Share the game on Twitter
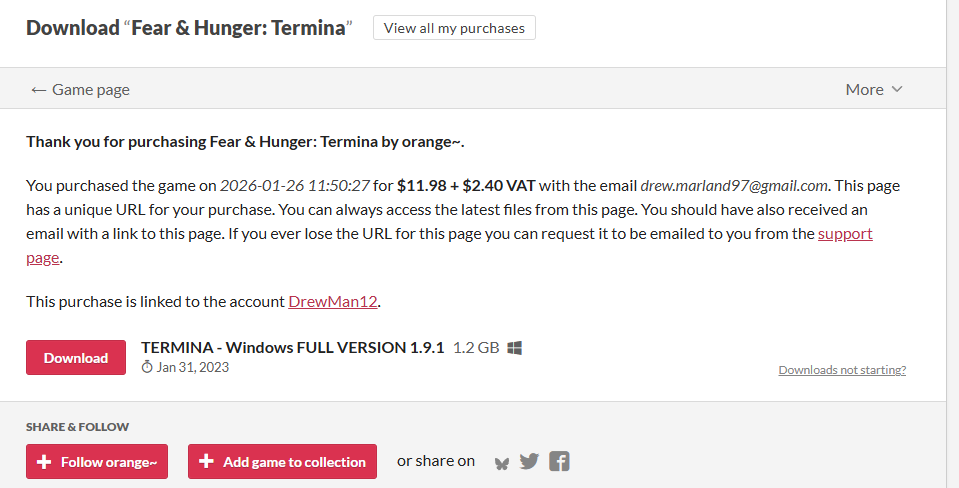The width and height of the screenshot is (959, 488). pos(529,461)
